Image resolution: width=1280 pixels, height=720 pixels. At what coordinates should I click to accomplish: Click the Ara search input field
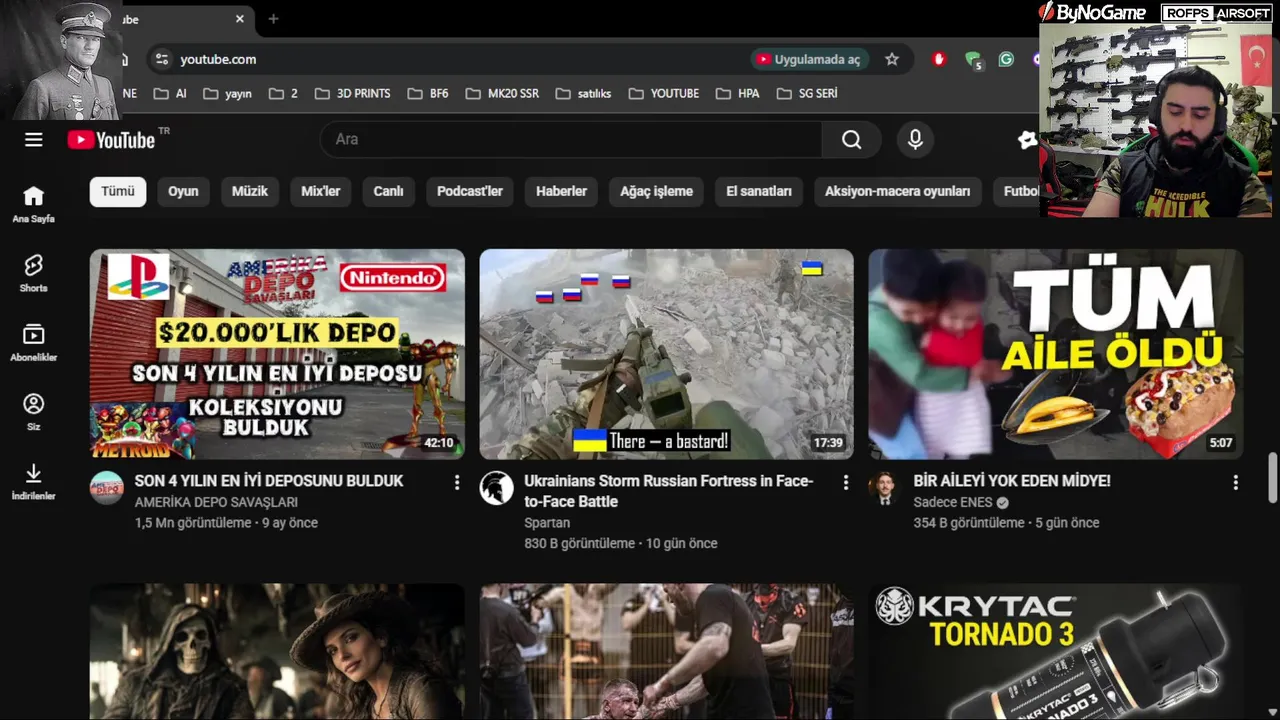coord(571,140)
